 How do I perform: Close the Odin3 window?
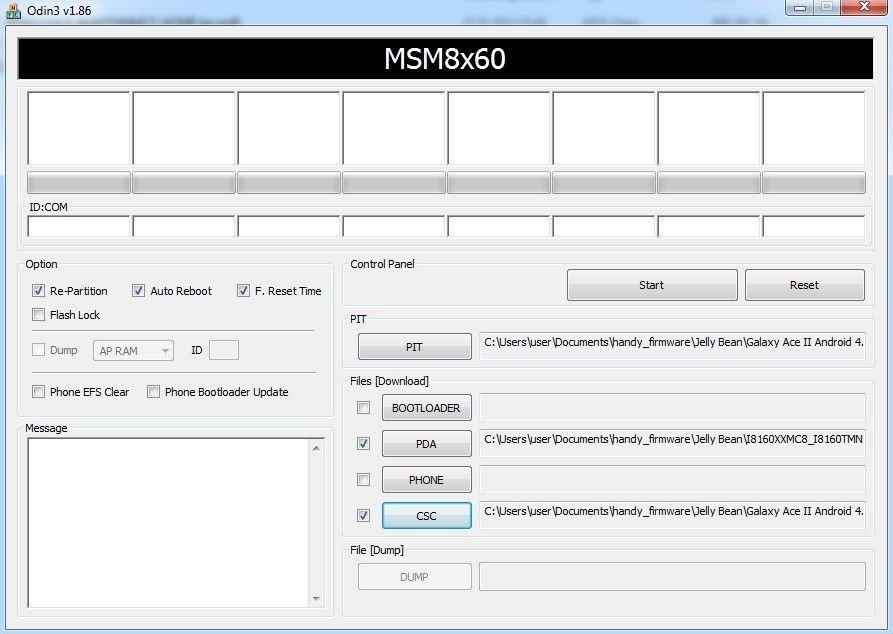tap(865, 7)
